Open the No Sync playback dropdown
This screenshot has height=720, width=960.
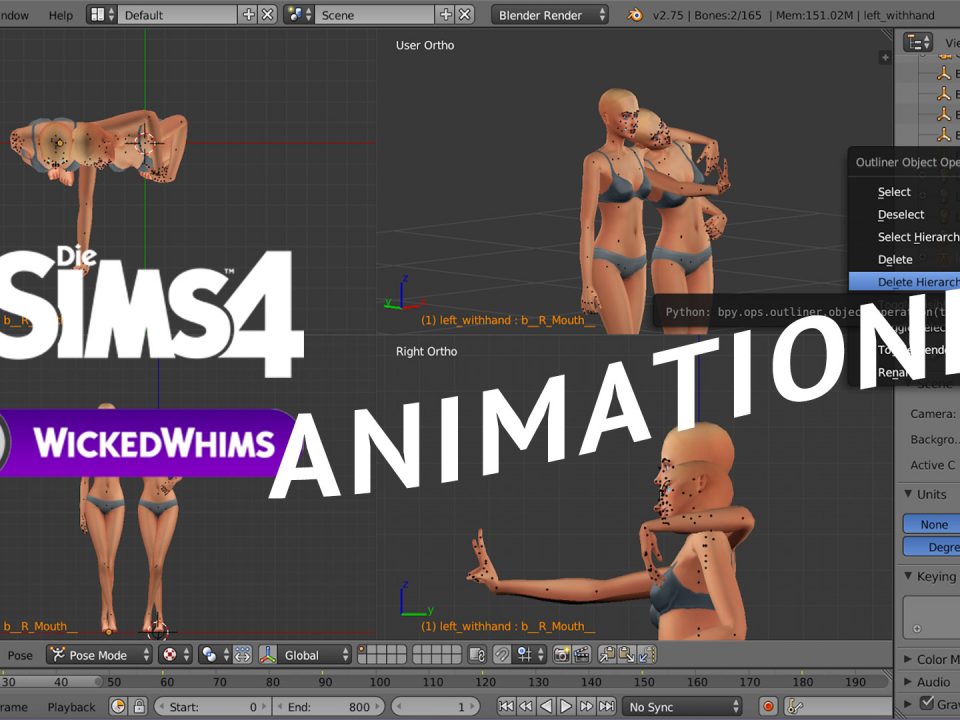coord(683,707)
